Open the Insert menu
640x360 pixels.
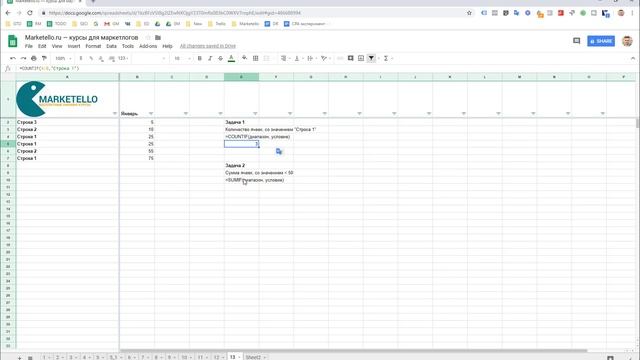[x=74, y=46]
